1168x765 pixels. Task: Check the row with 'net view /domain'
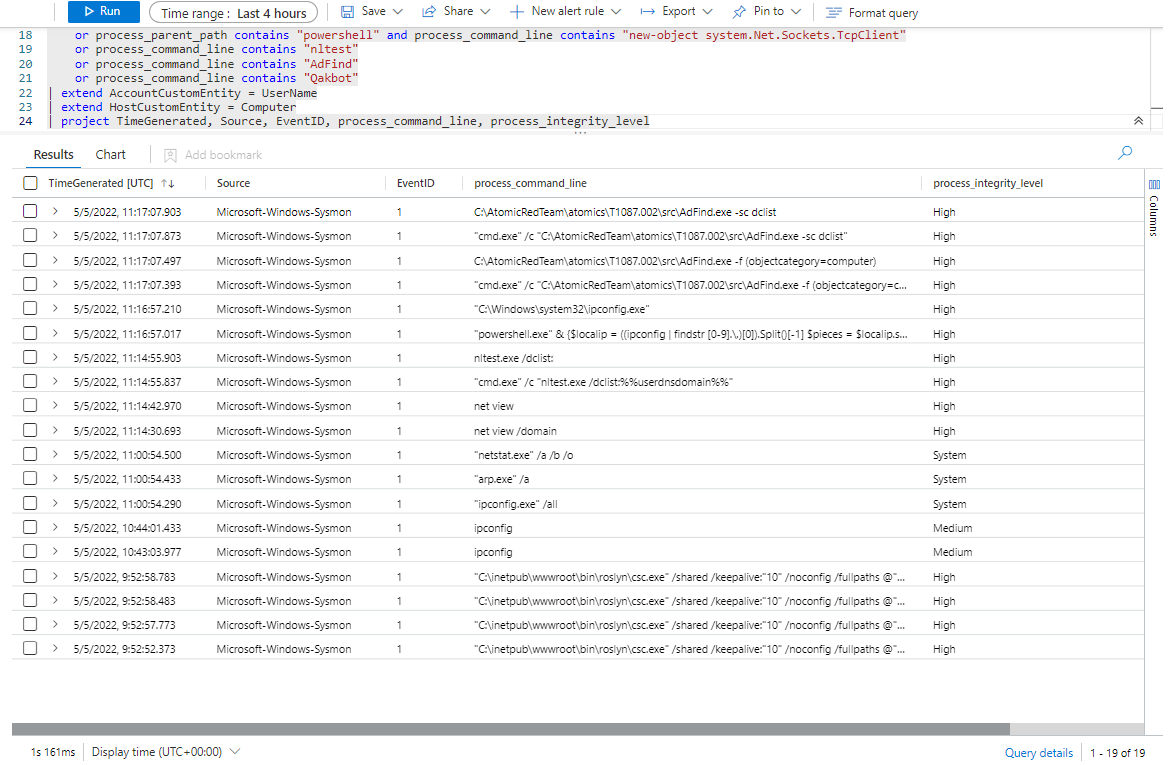(30, 431)
